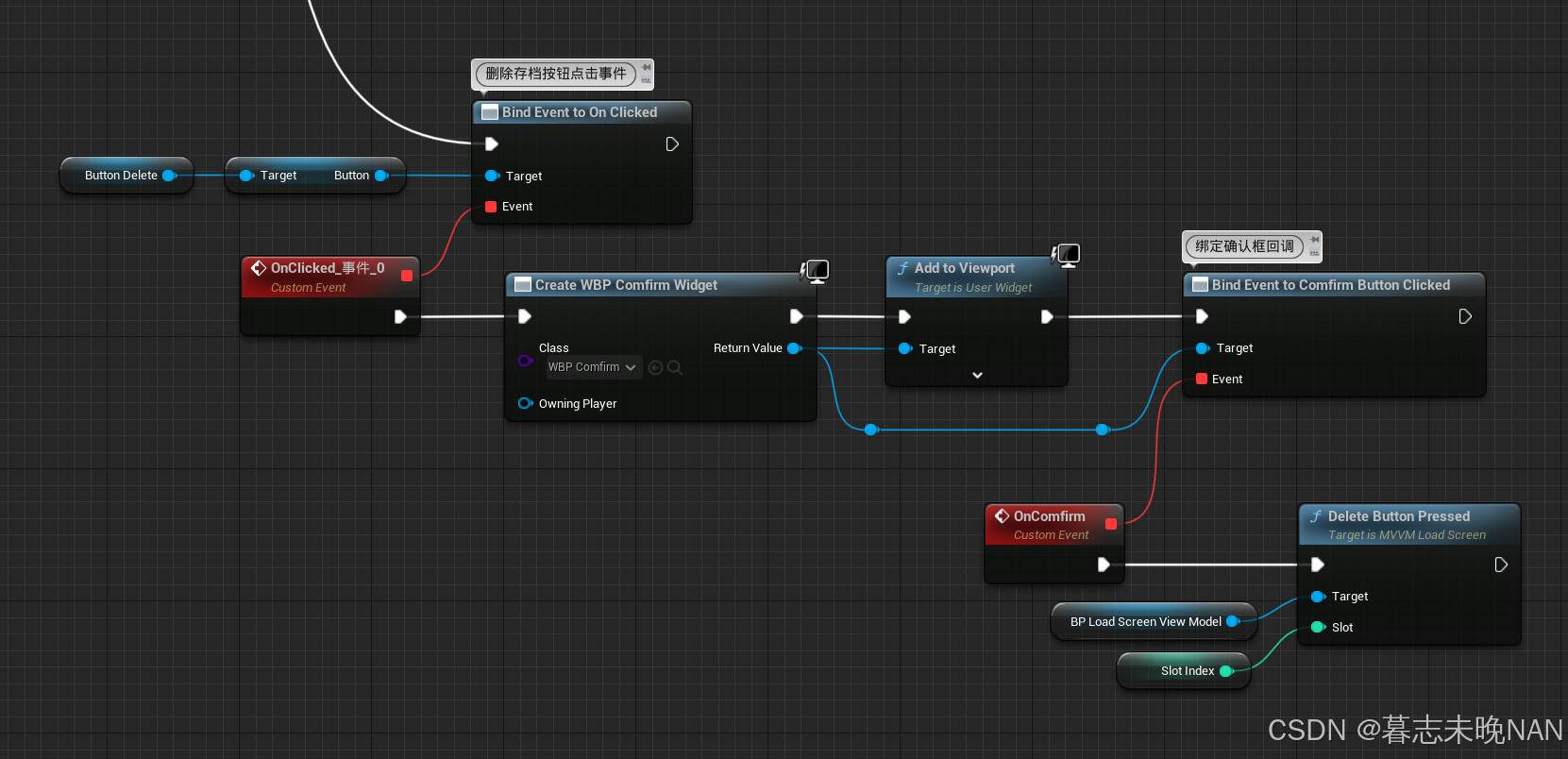Screen dimensions: 1568x759
Task: Click the Class purple input pin
Action: (526, 361)
